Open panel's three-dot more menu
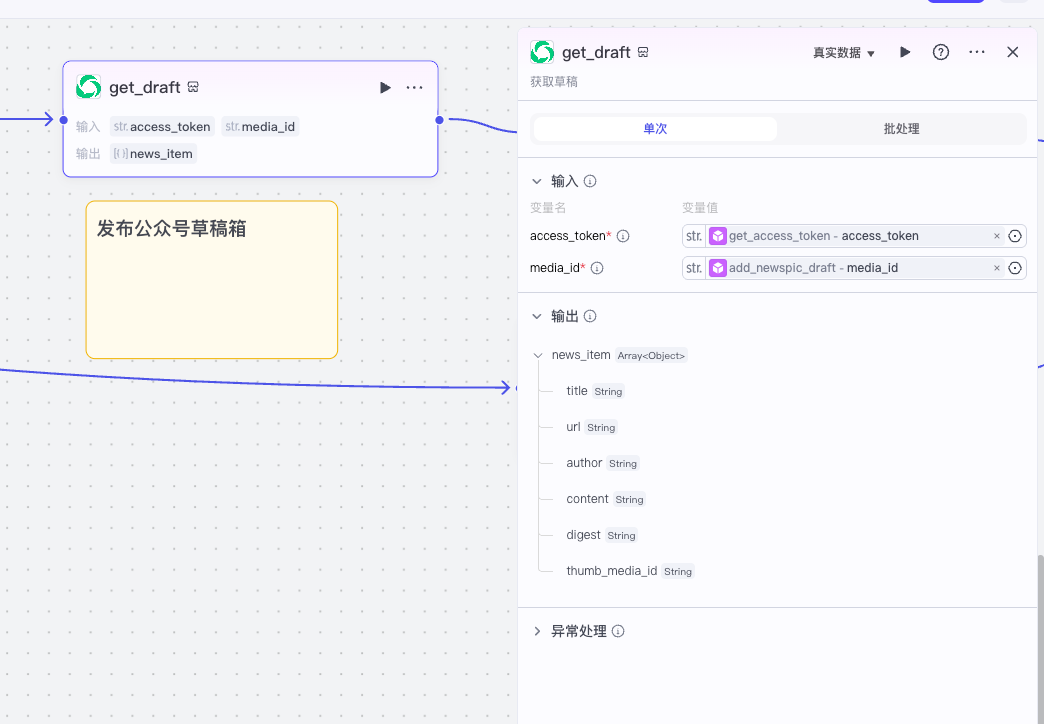This screenshot has width=1044, height=724. click(977, 52)
